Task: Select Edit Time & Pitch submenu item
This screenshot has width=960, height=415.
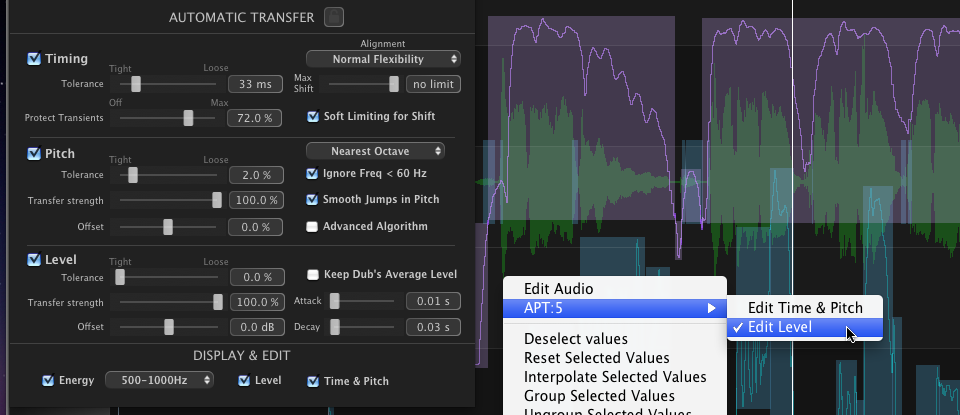Action: coord(804,308)
